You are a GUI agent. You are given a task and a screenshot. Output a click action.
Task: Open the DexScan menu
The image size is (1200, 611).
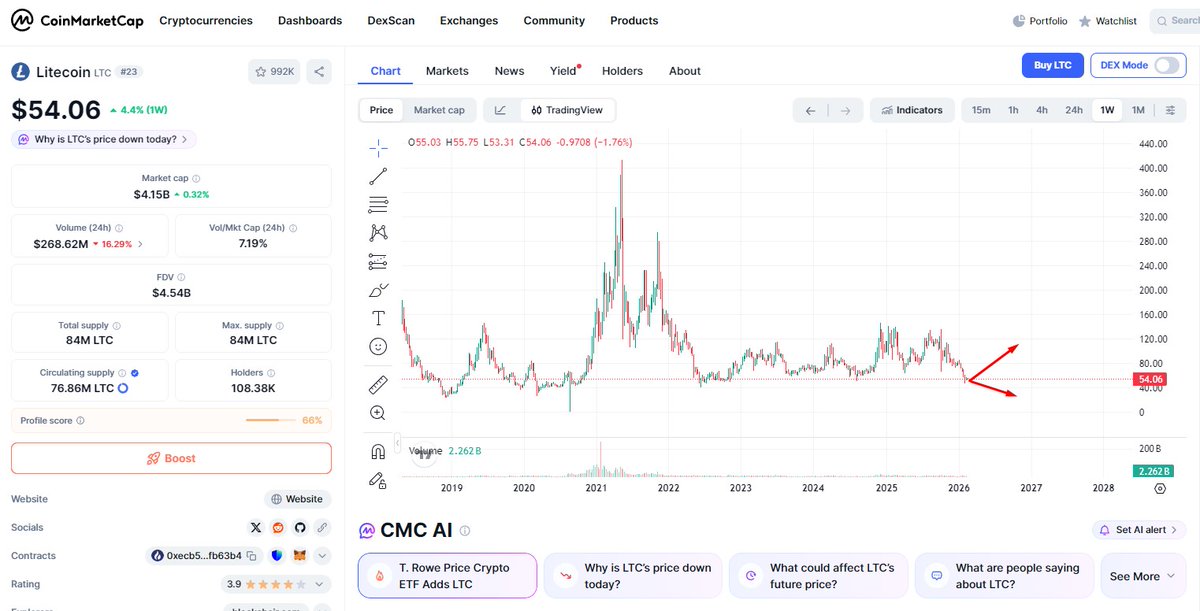[x=391, y=20]
